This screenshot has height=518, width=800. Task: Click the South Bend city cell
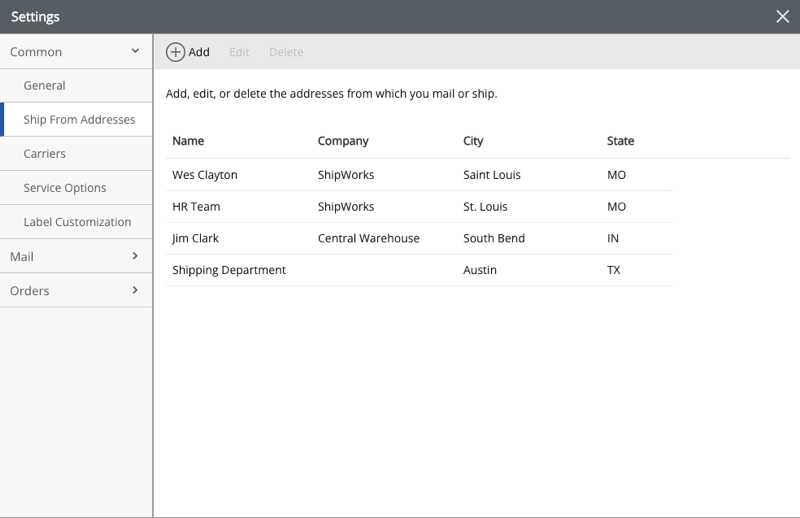tap(494, 238)
